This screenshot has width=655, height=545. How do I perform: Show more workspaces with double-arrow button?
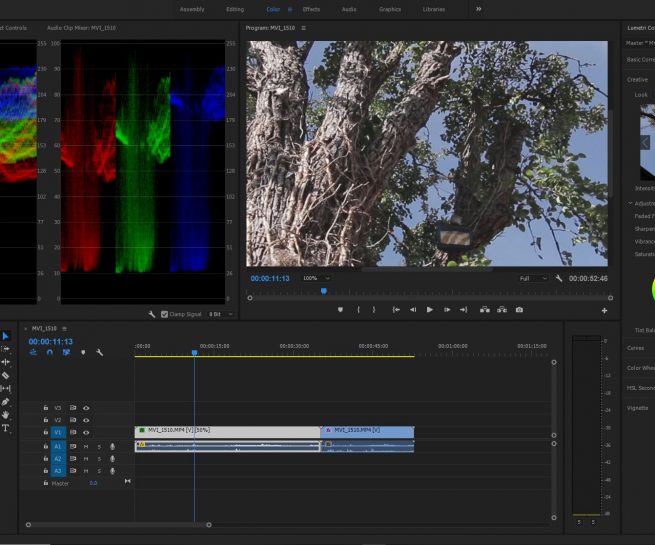click(478, 9)
